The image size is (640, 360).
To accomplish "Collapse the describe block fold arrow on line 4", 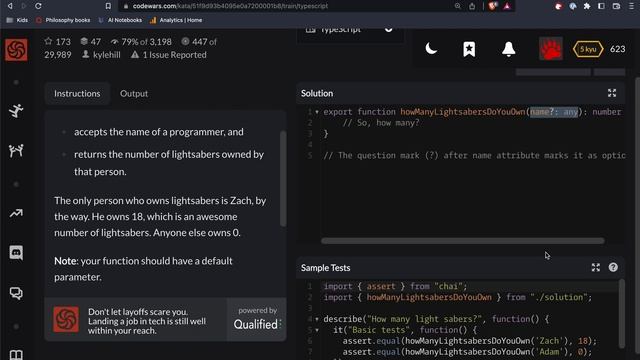I will tap(317, 319).
